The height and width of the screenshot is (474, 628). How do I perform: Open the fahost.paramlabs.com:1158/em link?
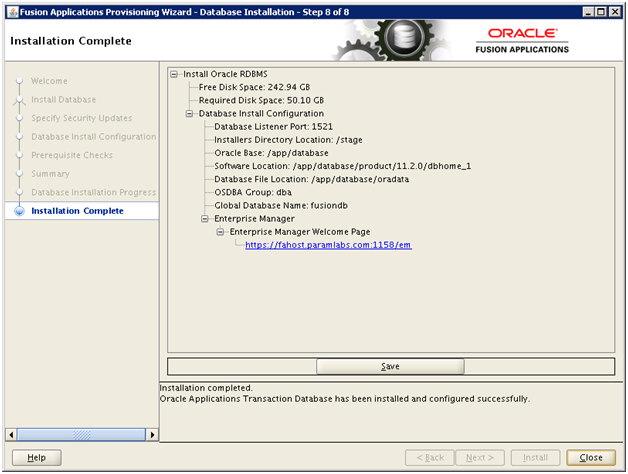328,245
